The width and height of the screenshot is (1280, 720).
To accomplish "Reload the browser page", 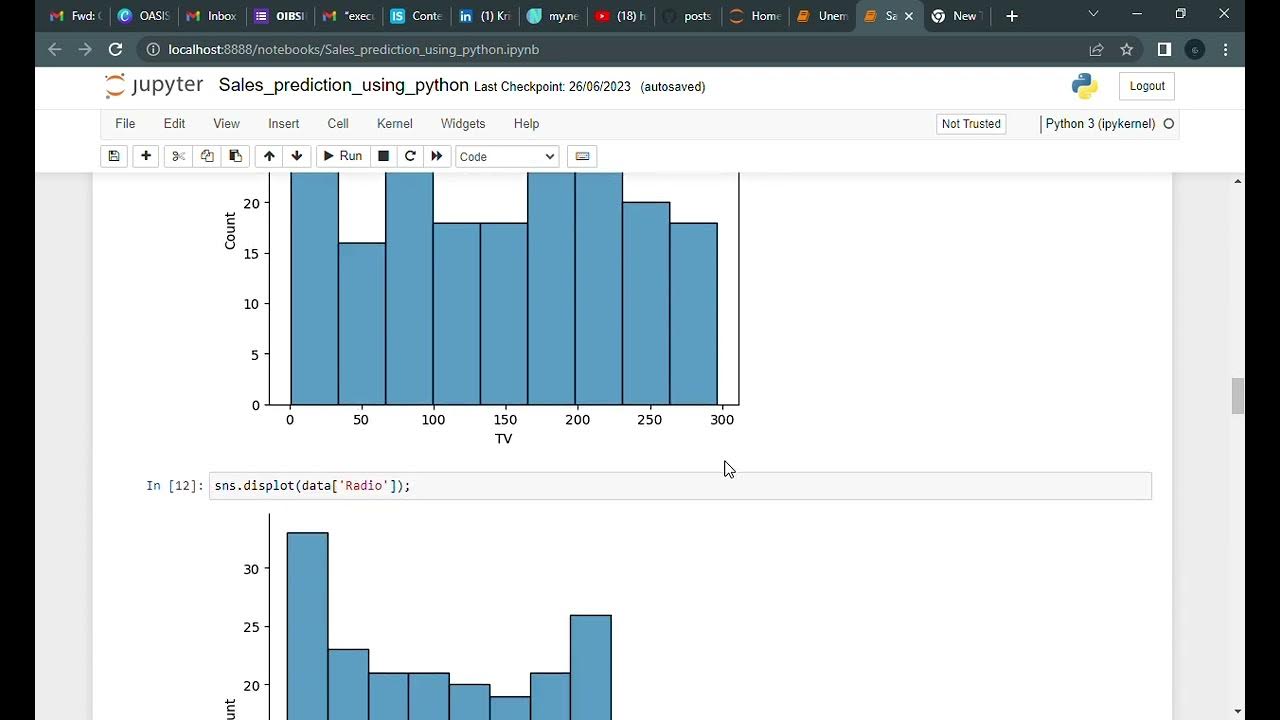I will (115, 49).
